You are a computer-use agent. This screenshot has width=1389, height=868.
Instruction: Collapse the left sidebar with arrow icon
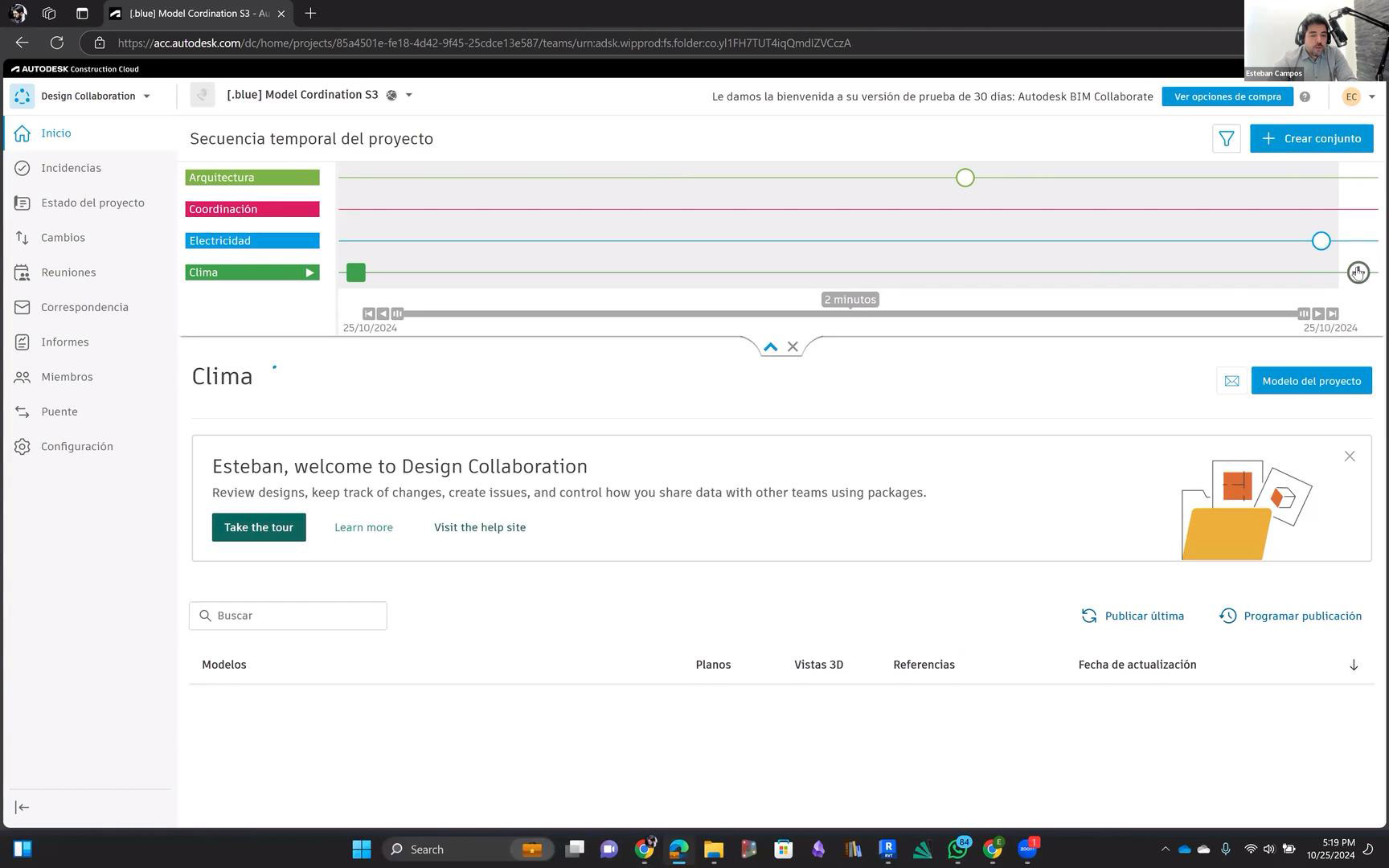23,808
